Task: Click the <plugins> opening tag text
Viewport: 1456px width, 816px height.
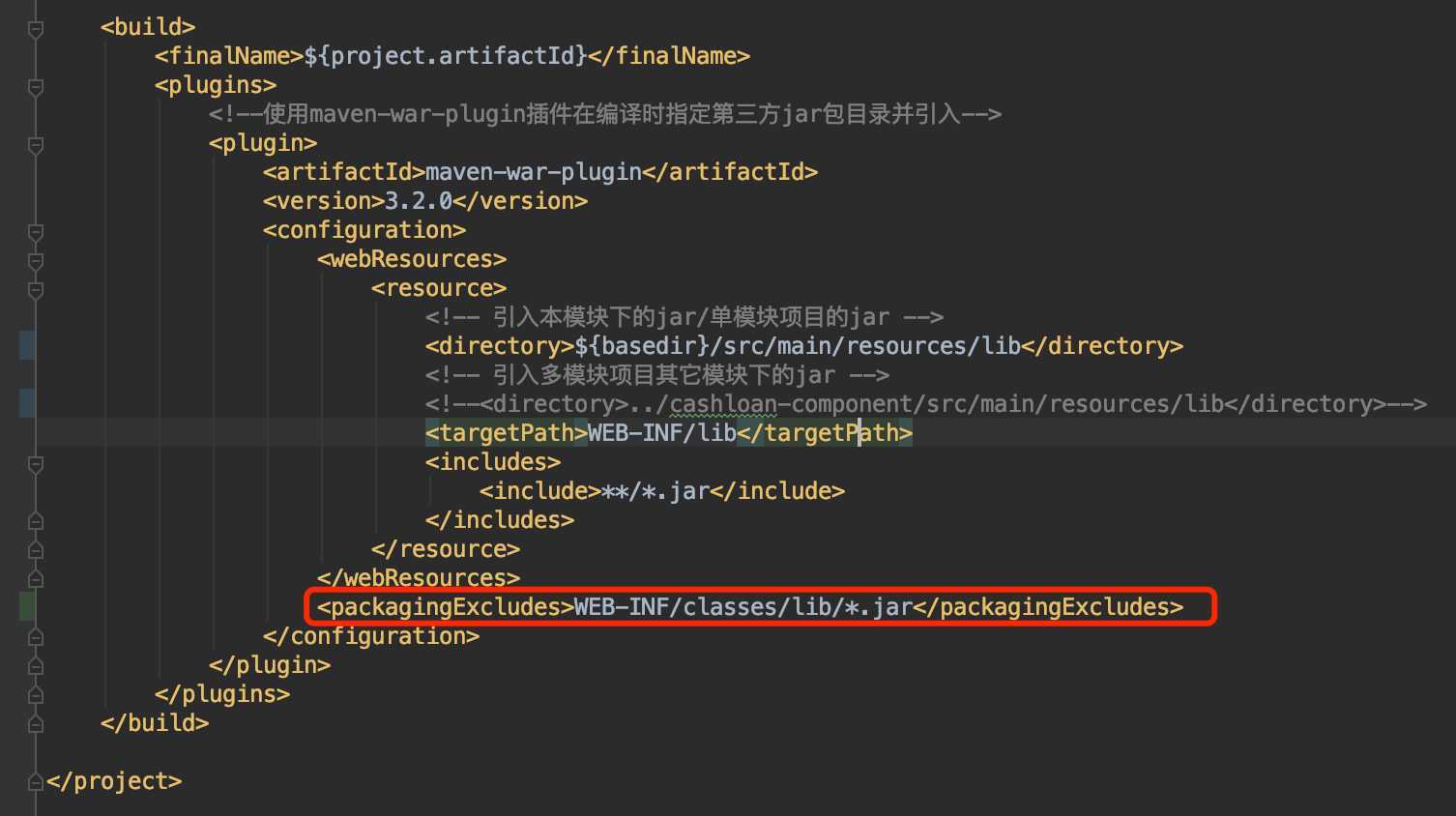Action: click(x=216, y=85)
